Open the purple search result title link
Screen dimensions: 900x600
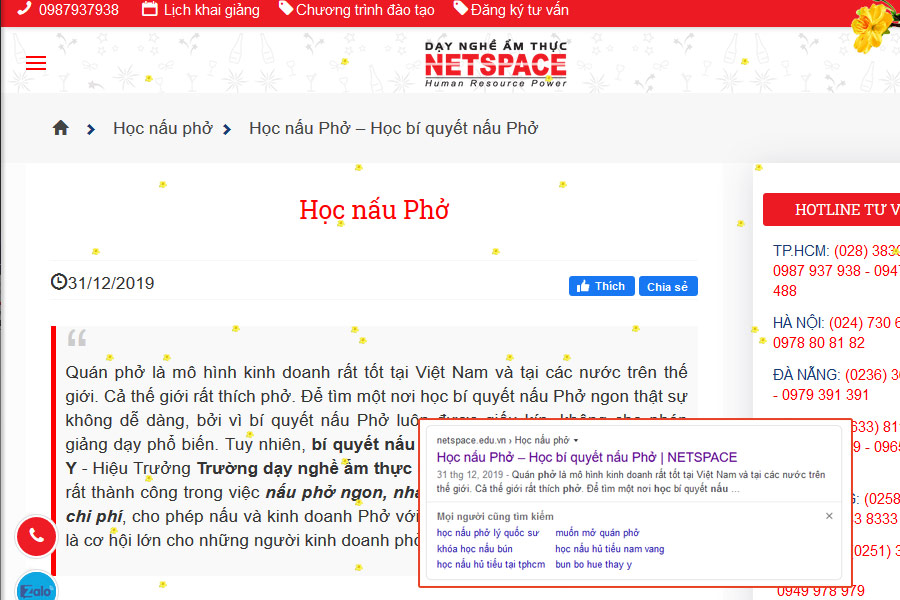pyautogui.click(x=587, y=457)
